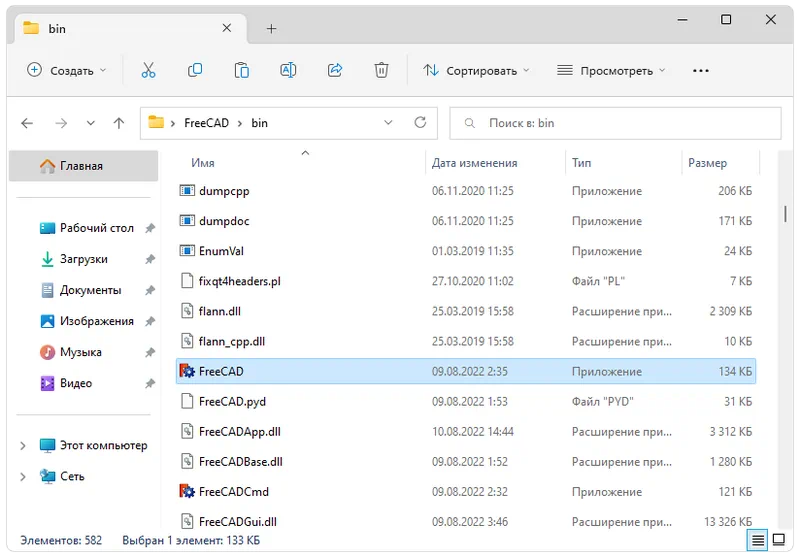The width and height of the screenshot is (800, 557).
Task: Open Главная in sidebar
Action: (84, 166)
